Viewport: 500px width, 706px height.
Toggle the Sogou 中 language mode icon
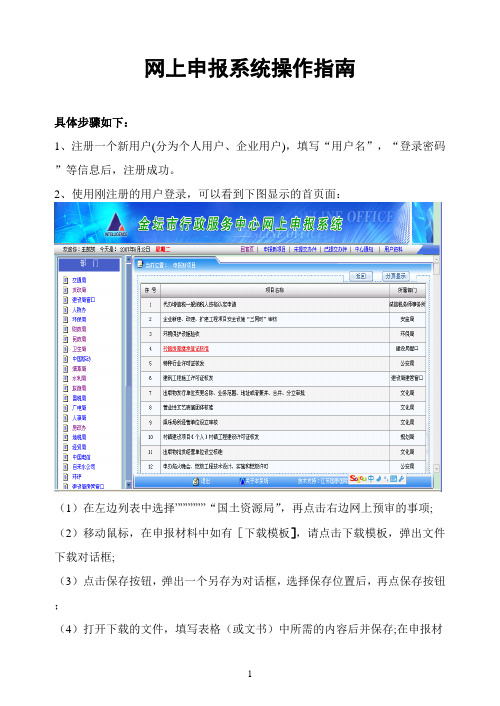click(x=371, y=479)
